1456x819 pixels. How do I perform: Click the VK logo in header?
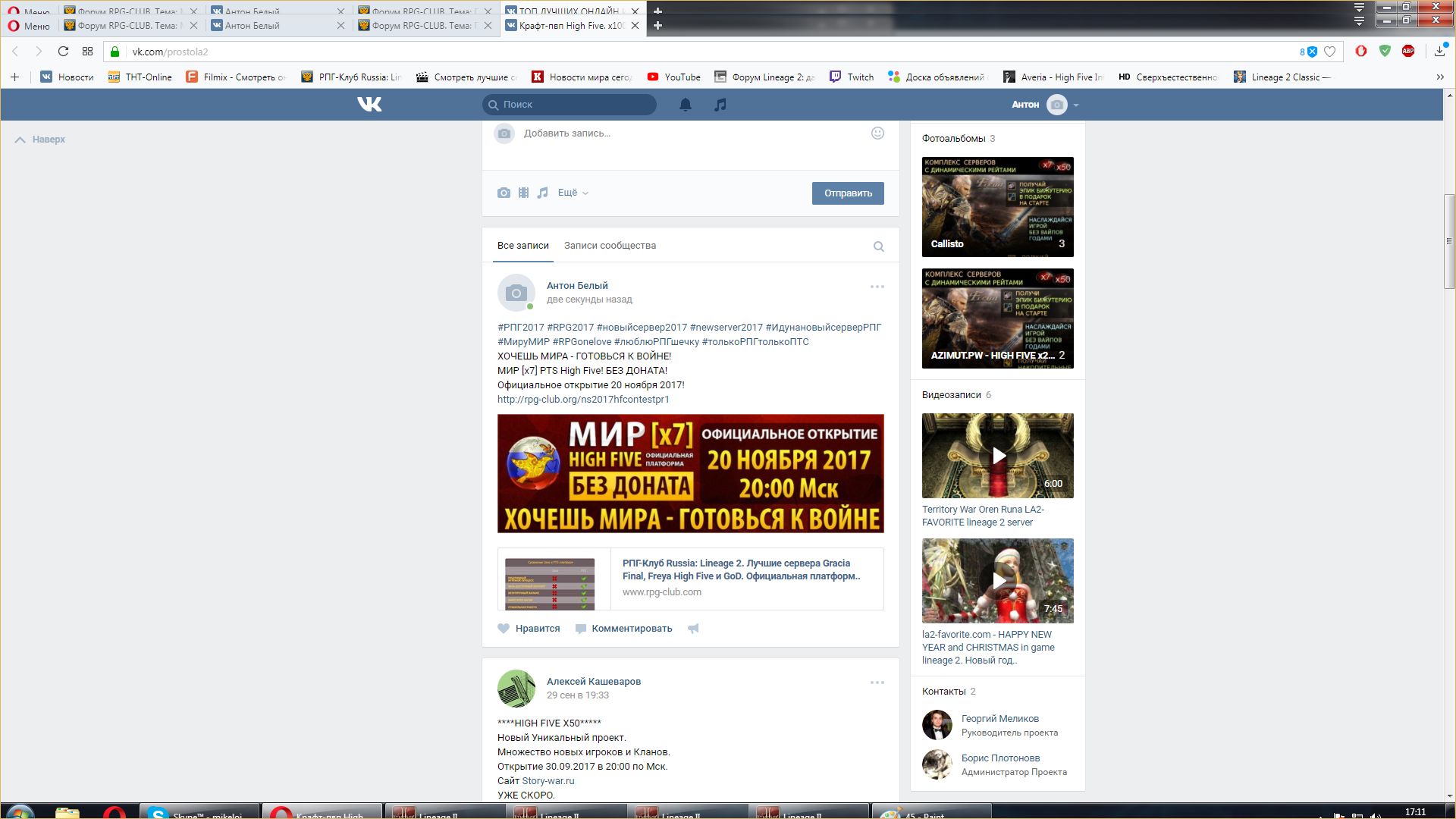(369, 105)
